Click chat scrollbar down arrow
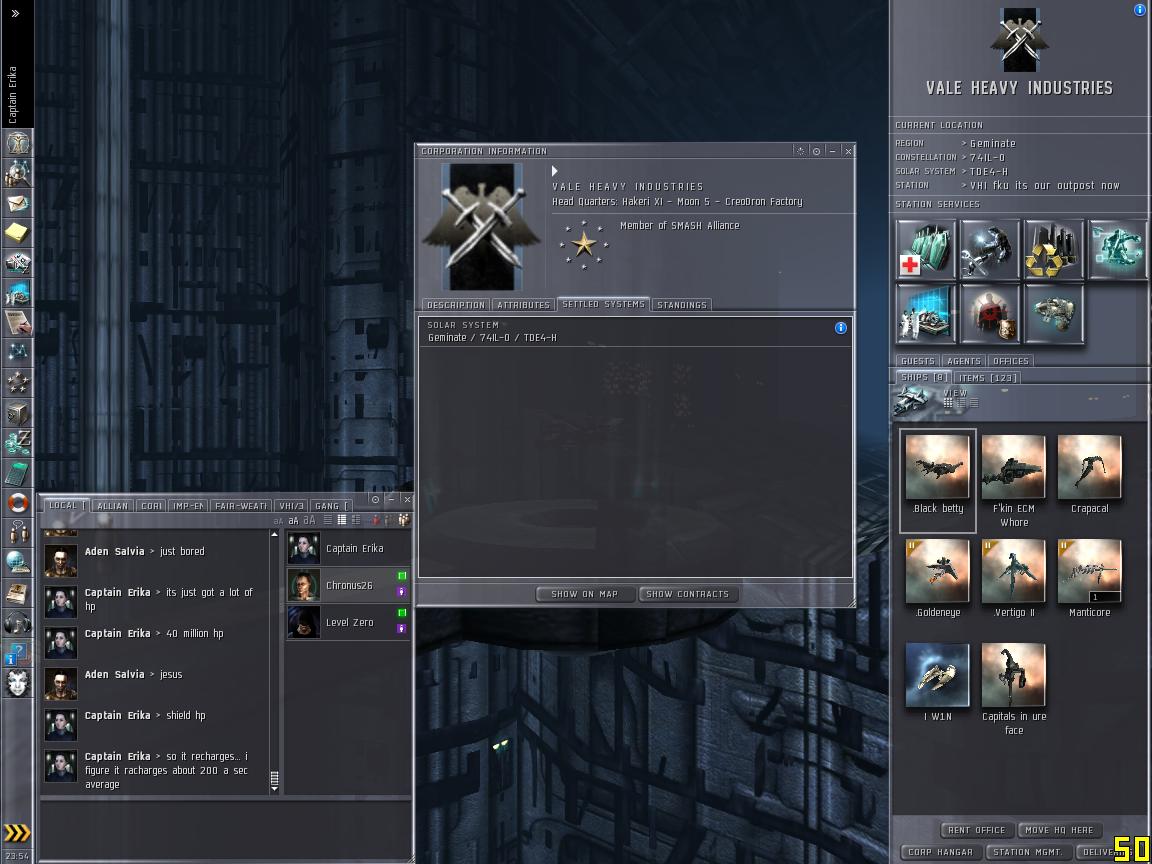The width and height of the screenshot is (1152, 864). coord(275,788)
